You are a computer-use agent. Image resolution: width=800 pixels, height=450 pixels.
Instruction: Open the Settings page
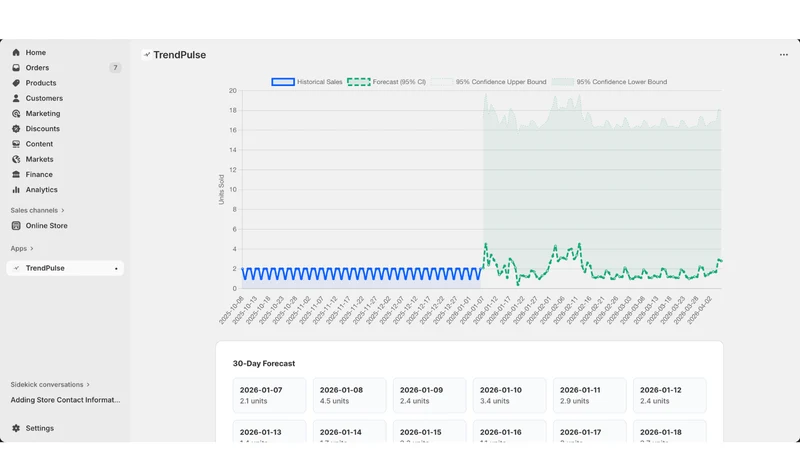tap(65, 428)
